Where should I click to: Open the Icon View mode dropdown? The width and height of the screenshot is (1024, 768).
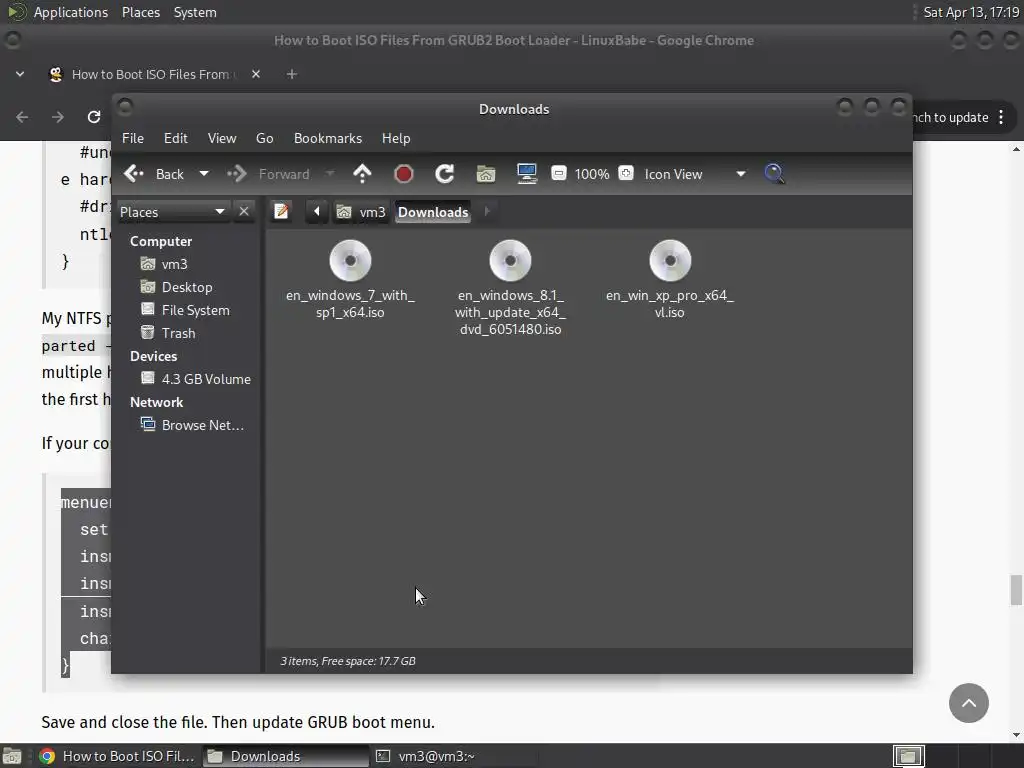click(695, 174)
